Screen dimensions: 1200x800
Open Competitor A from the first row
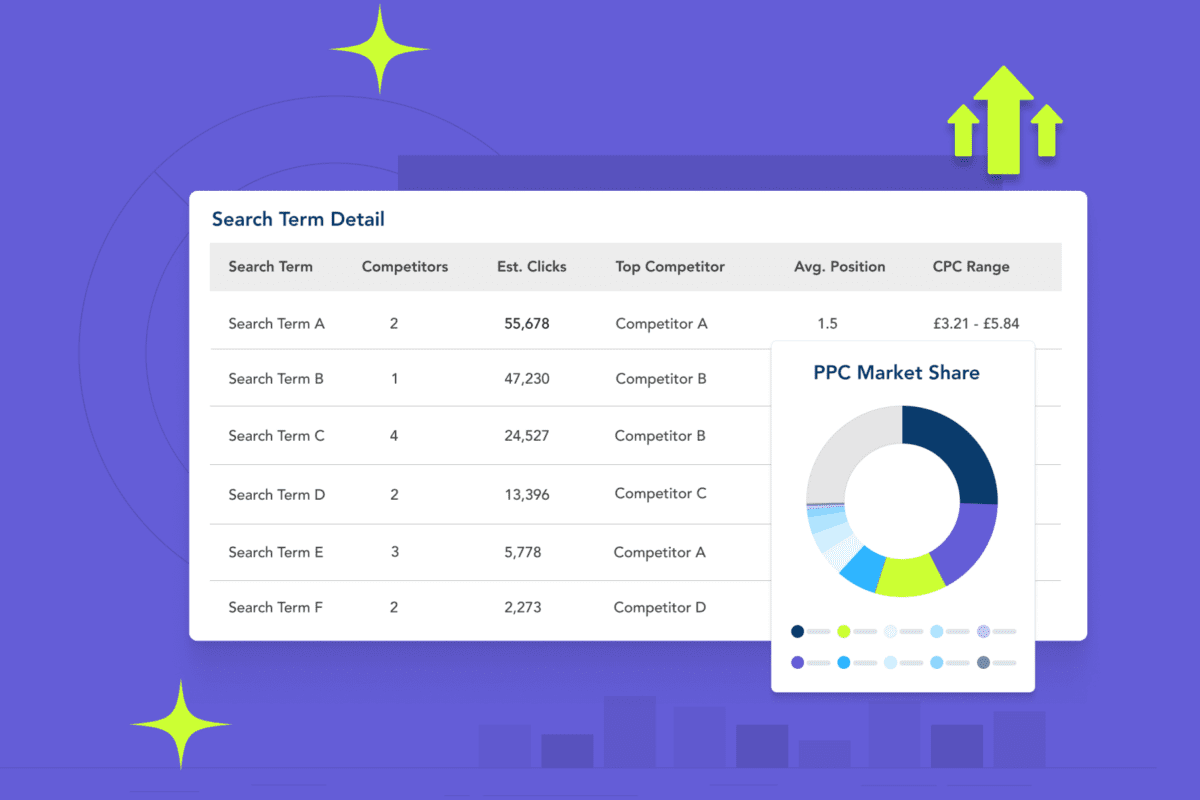661,323
